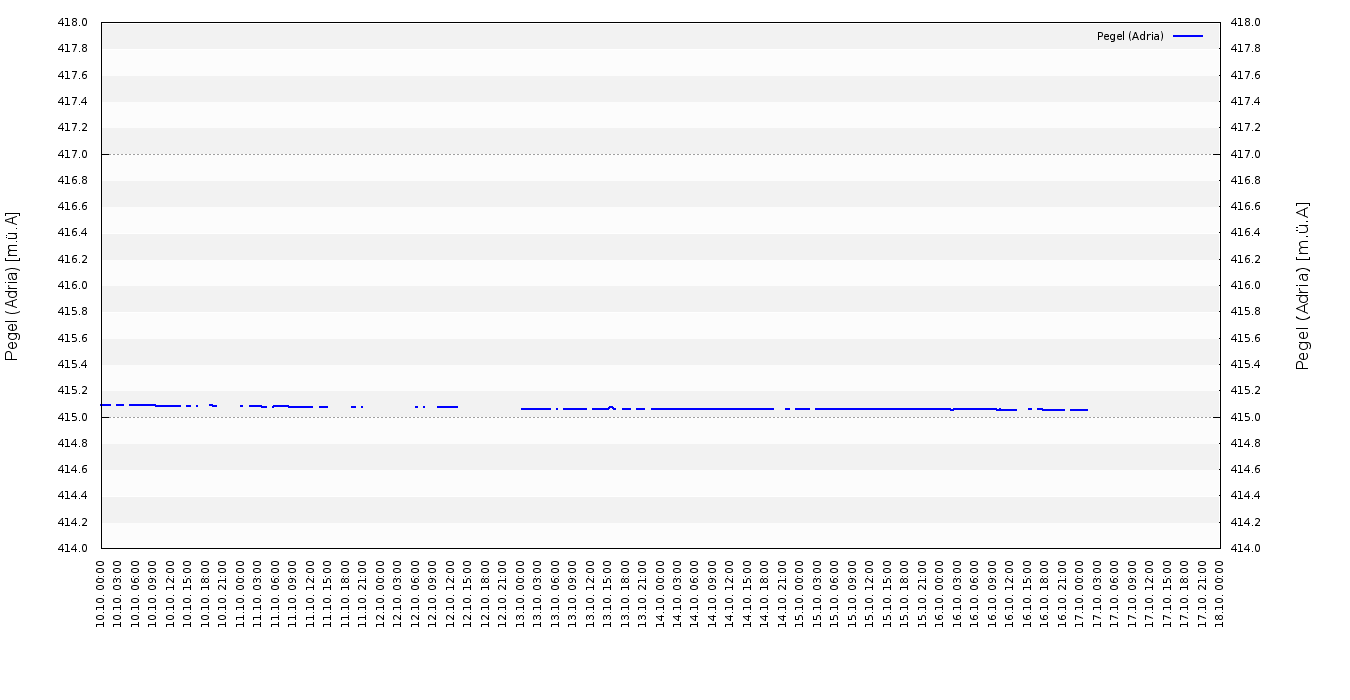Select the "10.10. 00:00" time axis label

101,594
